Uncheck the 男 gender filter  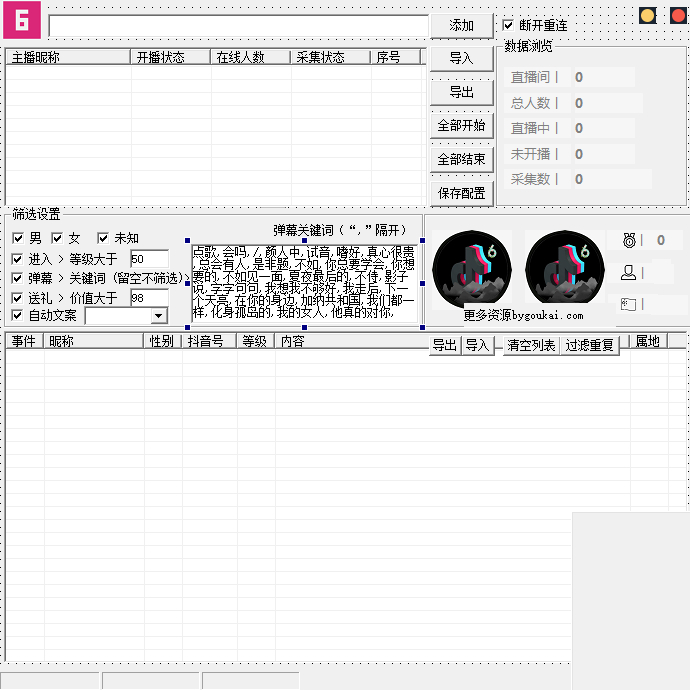click(x=18, y=238)
